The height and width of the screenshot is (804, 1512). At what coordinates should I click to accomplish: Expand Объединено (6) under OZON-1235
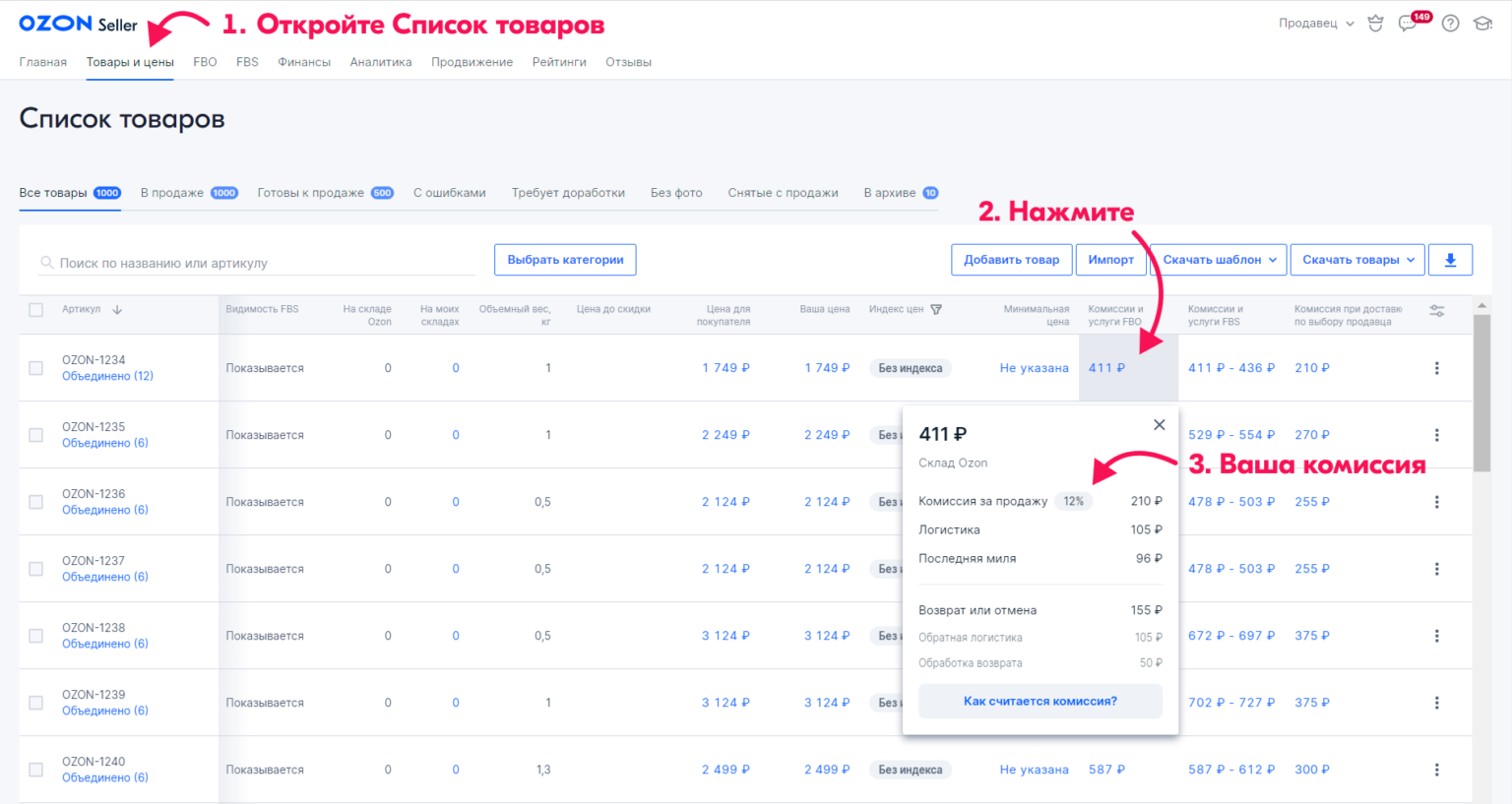105,443
